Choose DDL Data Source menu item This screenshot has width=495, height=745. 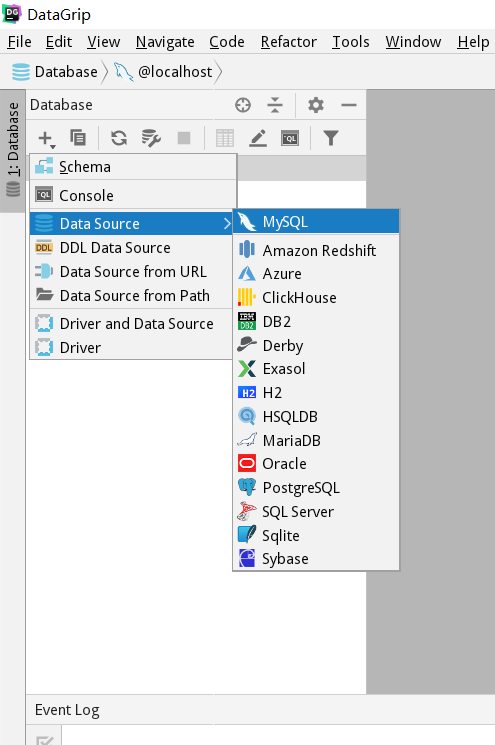pos(131,248)
